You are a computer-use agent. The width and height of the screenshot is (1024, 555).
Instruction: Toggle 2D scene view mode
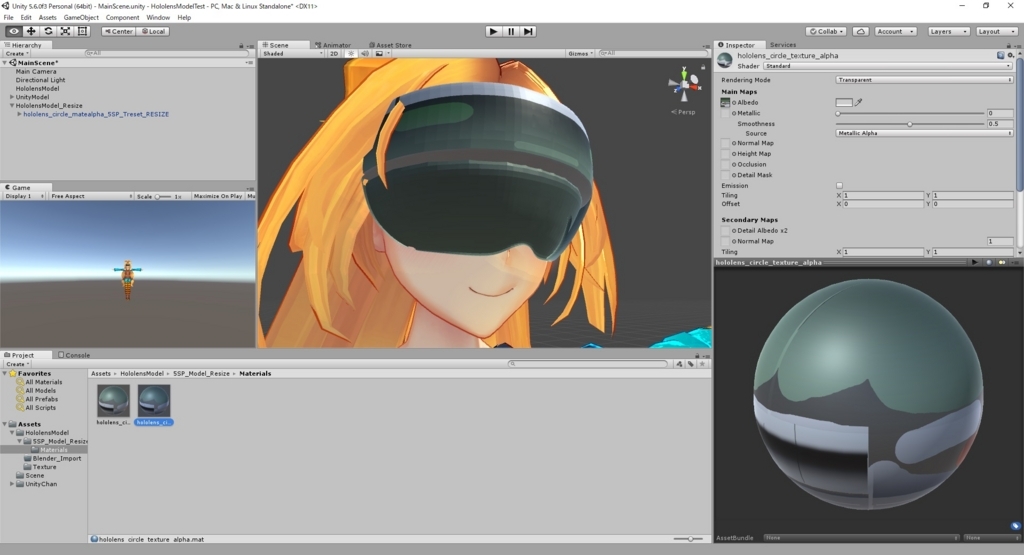point(334,54)
